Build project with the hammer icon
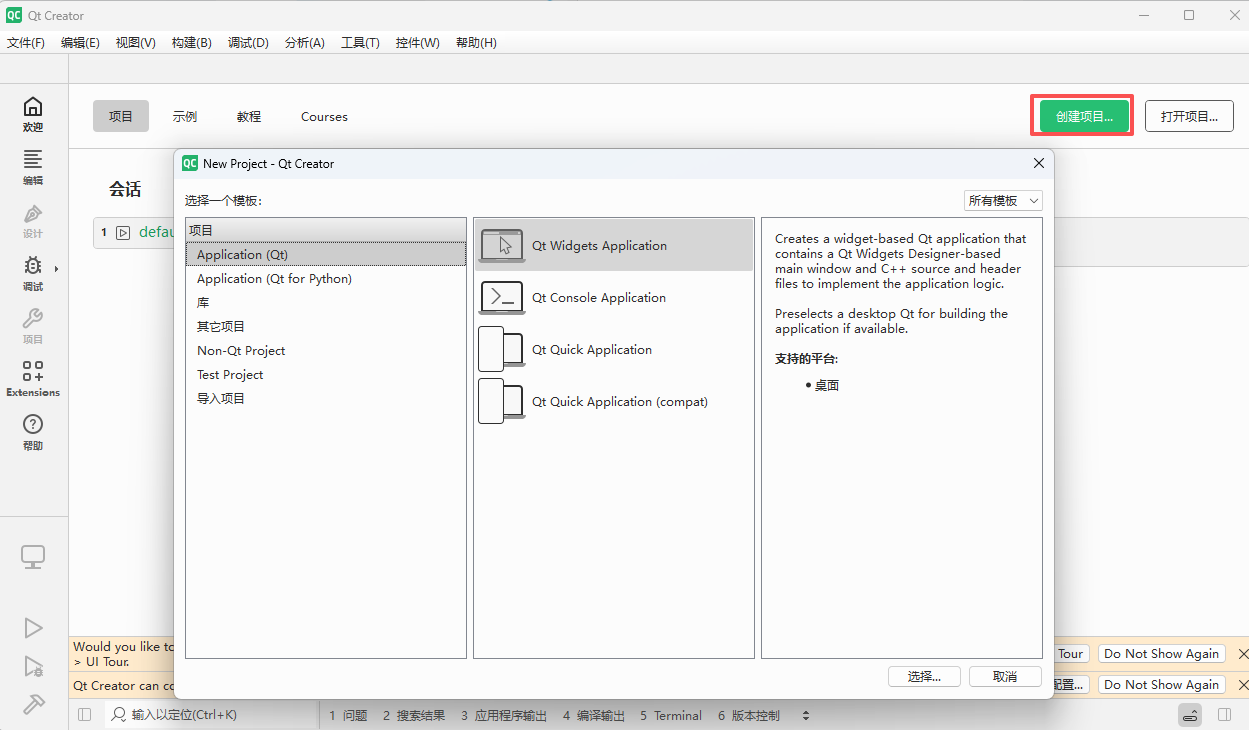 pos(33,704)
